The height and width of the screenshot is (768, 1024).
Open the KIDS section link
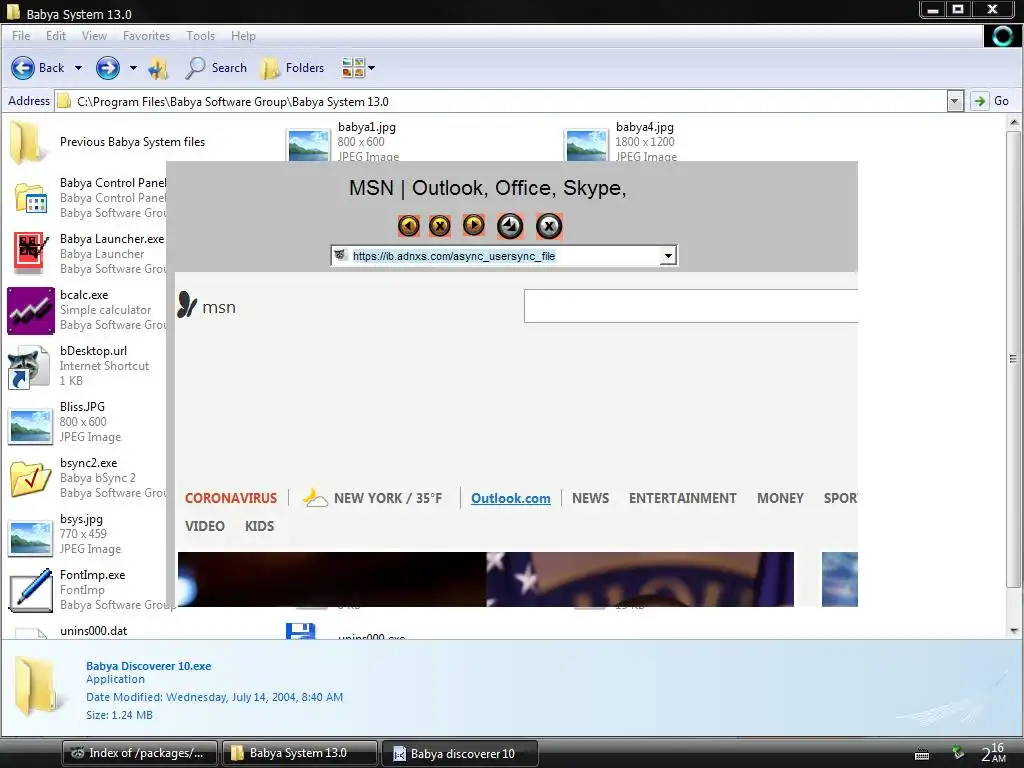tap(259, 526)
